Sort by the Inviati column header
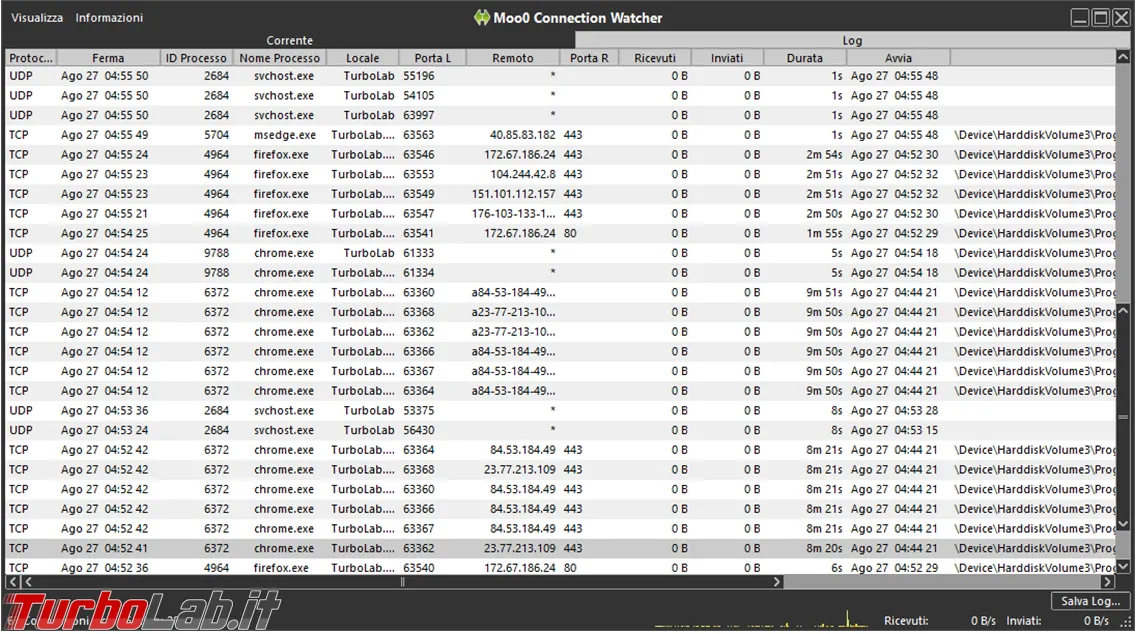Image resolution: width=1137 pixels, height=634 pixels. click(x=727, y=58)
